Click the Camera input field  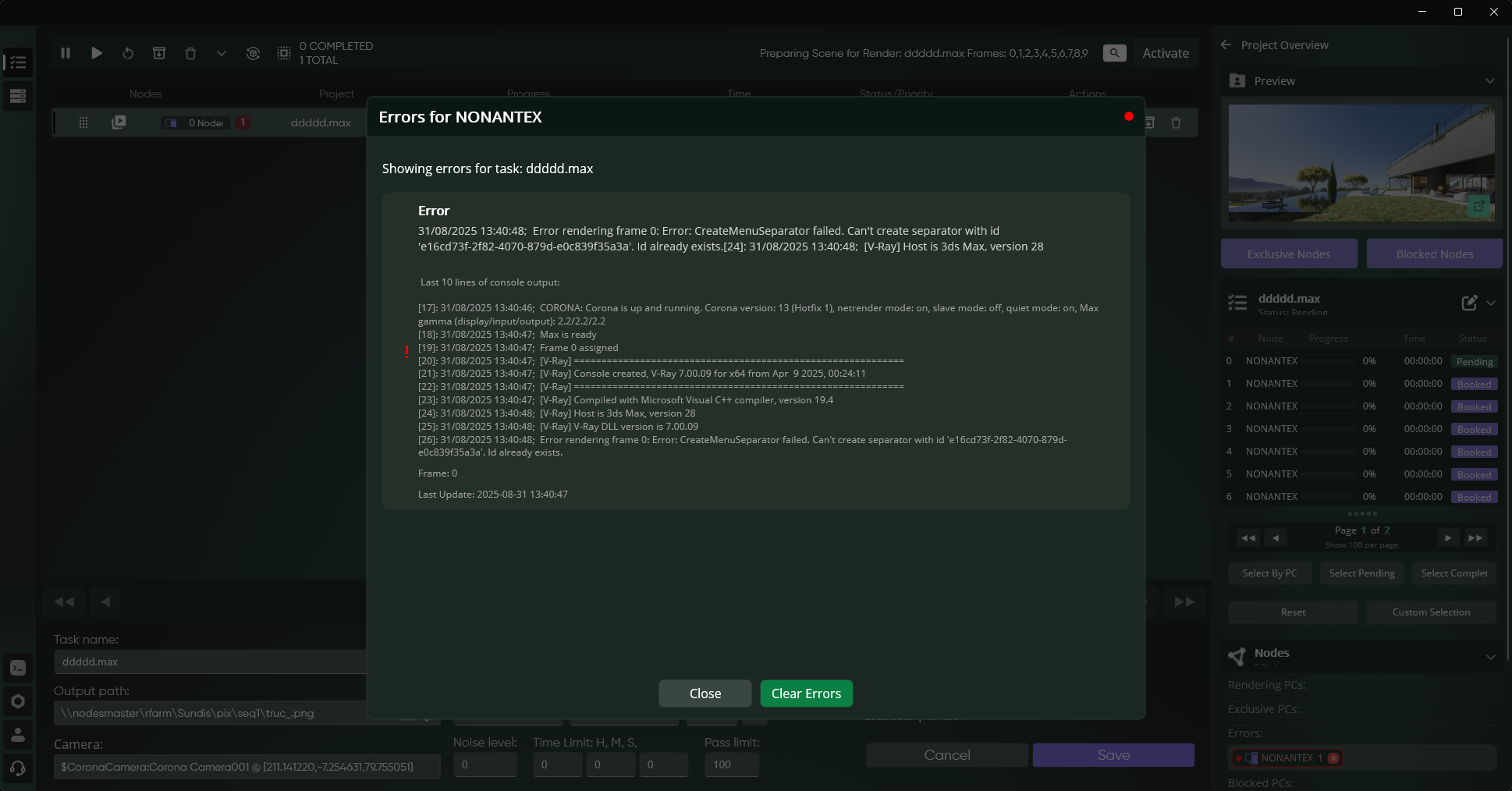tap(247, 766)
